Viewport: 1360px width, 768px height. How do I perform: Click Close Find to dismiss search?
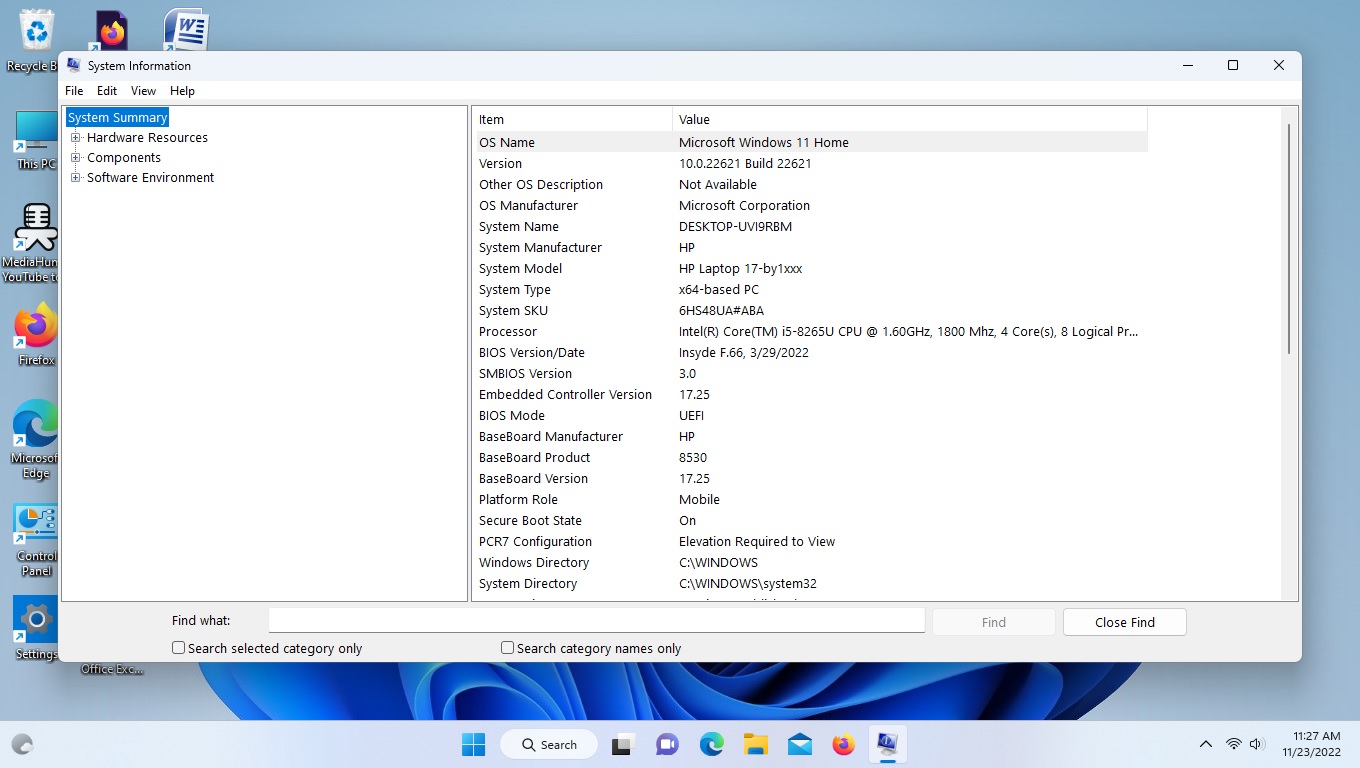coord(1124,621)
